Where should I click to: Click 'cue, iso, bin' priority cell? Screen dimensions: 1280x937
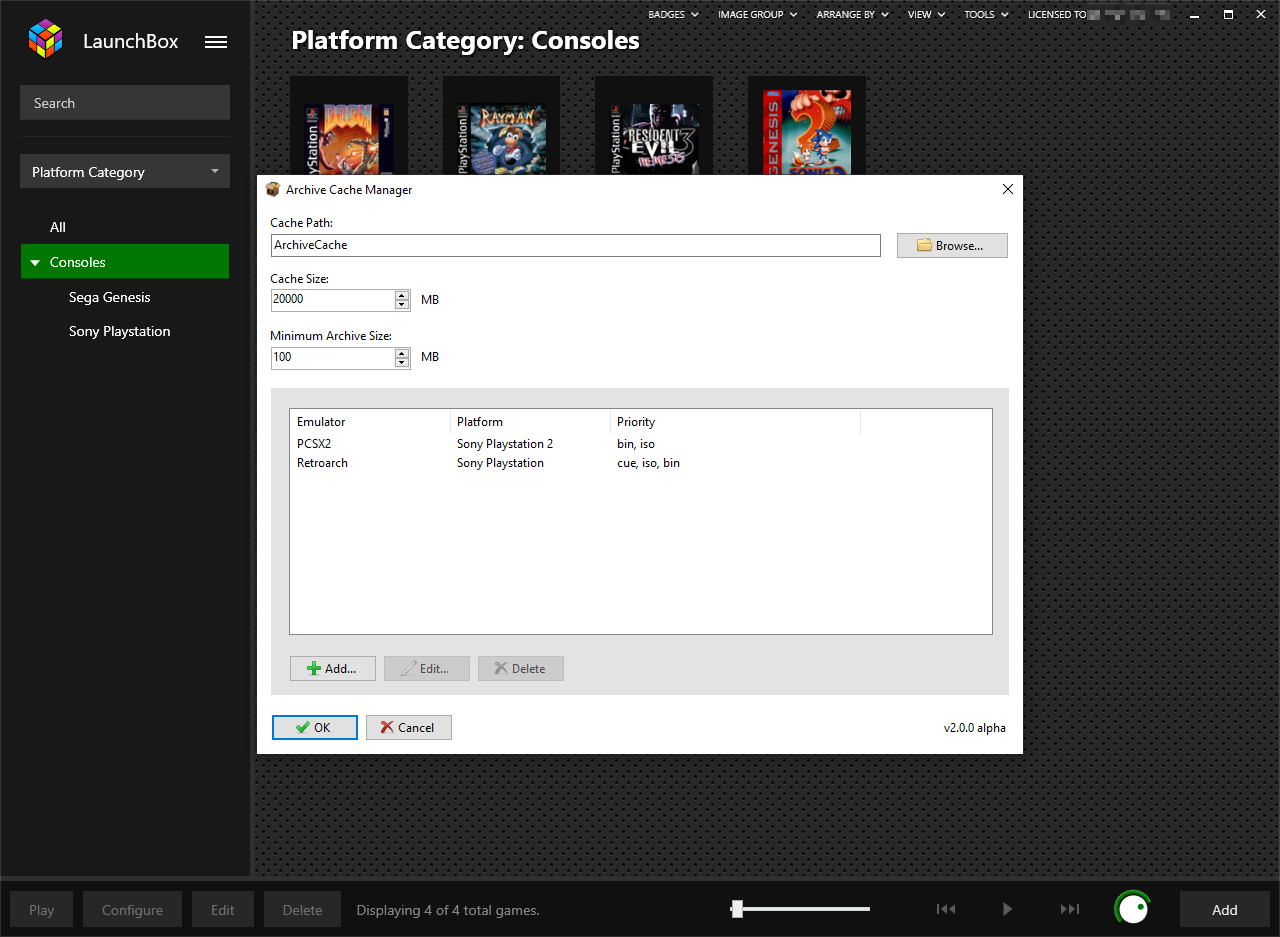tap(648, 463)
